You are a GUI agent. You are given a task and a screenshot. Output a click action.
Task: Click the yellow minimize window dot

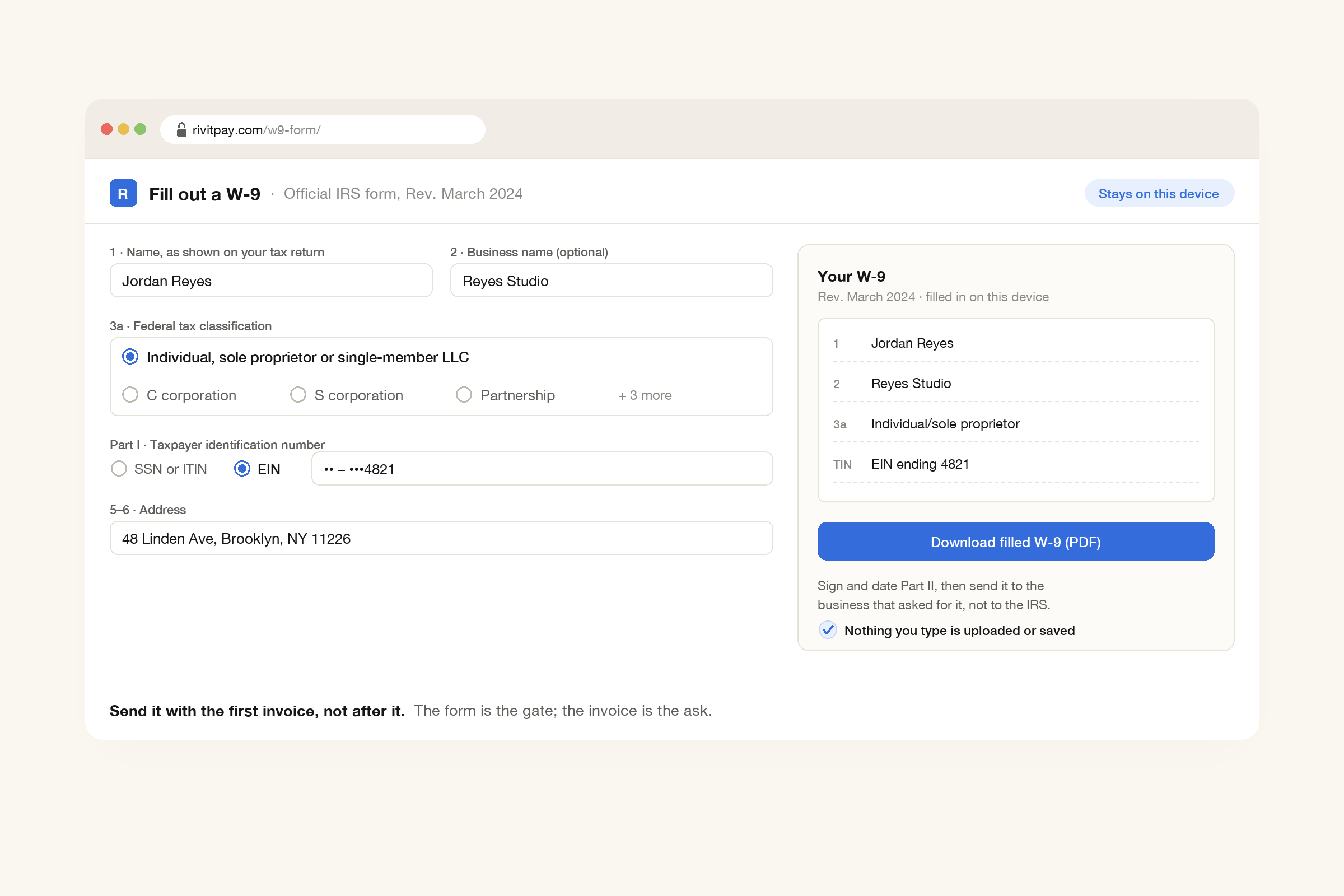[x=123, y=129]
